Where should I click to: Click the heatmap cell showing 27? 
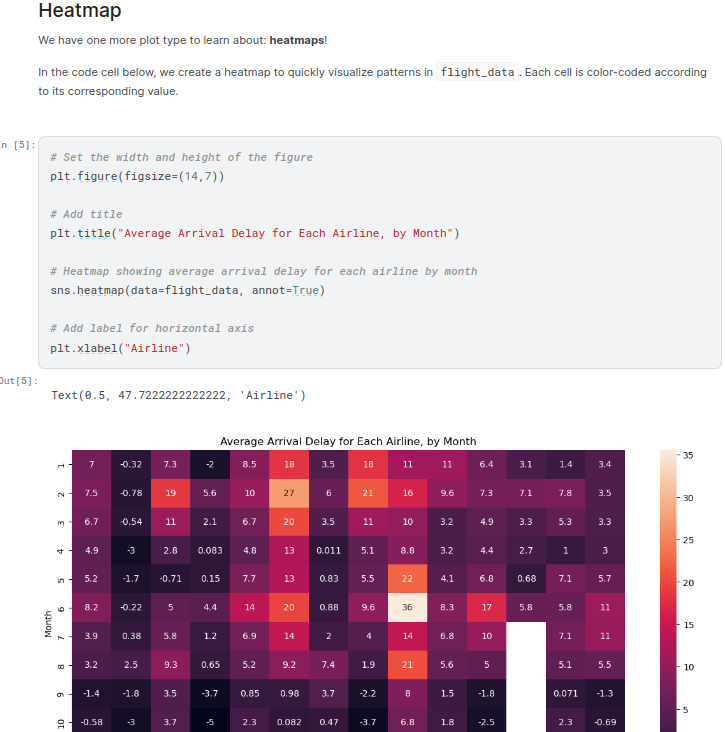(289, 493)
